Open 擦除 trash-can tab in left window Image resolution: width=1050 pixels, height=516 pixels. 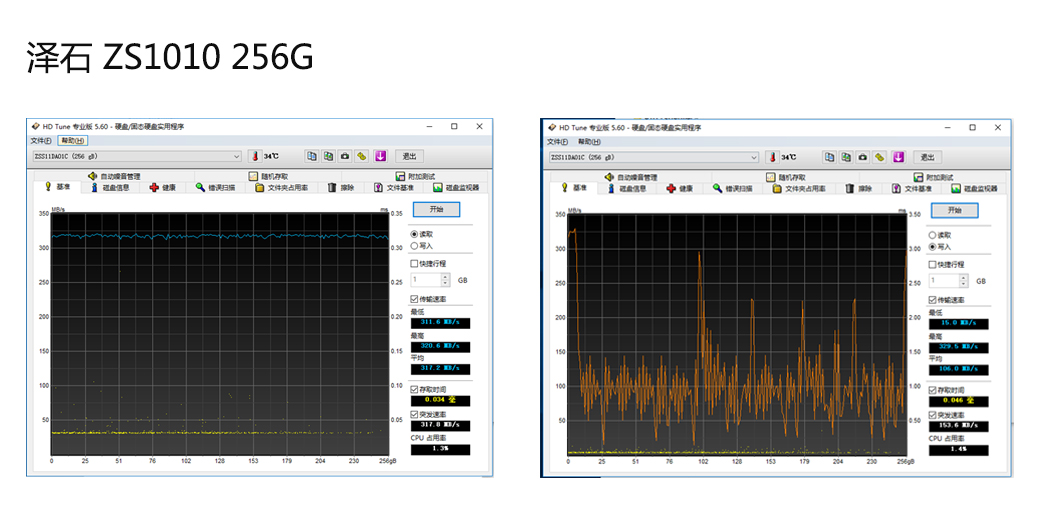pyautogui.click(x=341, y=187)
